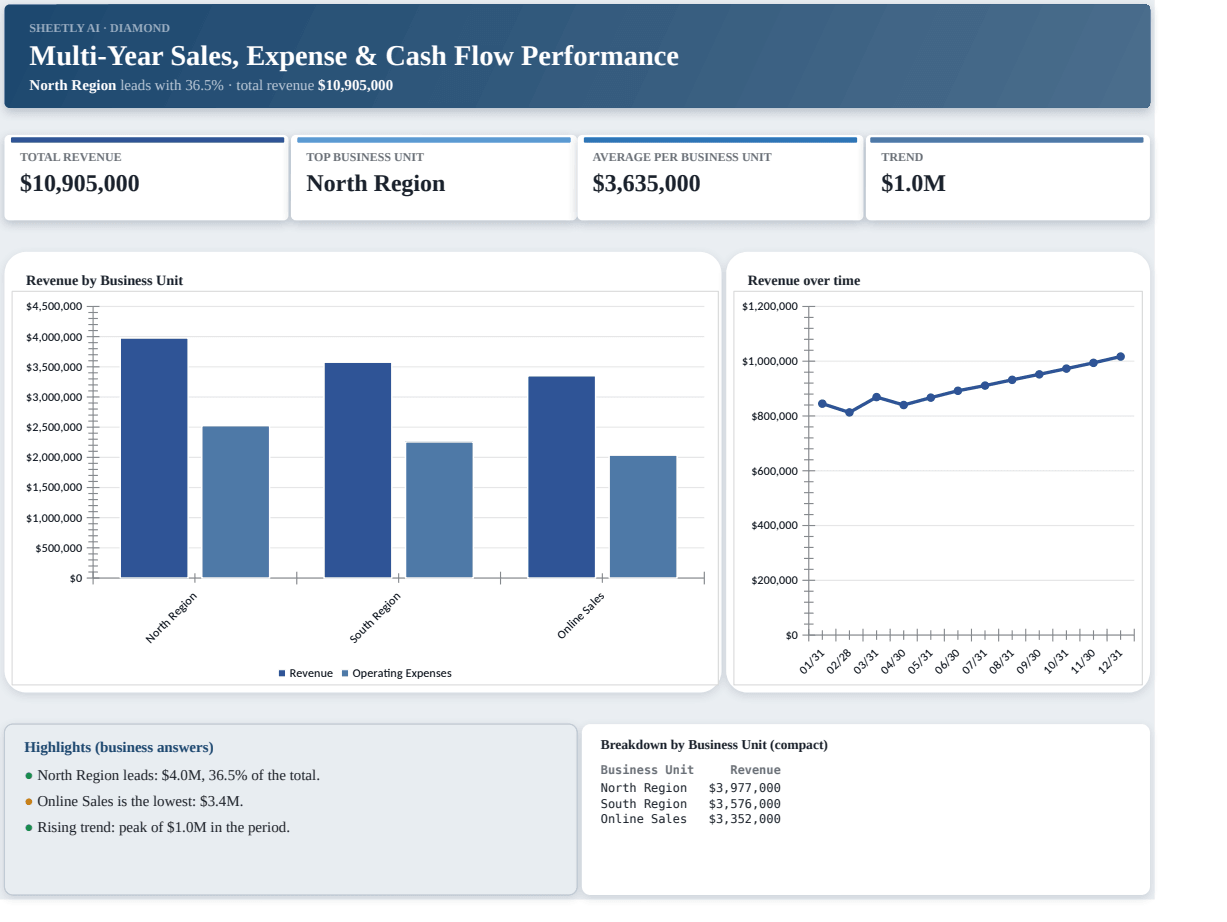
Task: Click the 'Online Sales is the lowest' highlight
Action: click(134, 802)
